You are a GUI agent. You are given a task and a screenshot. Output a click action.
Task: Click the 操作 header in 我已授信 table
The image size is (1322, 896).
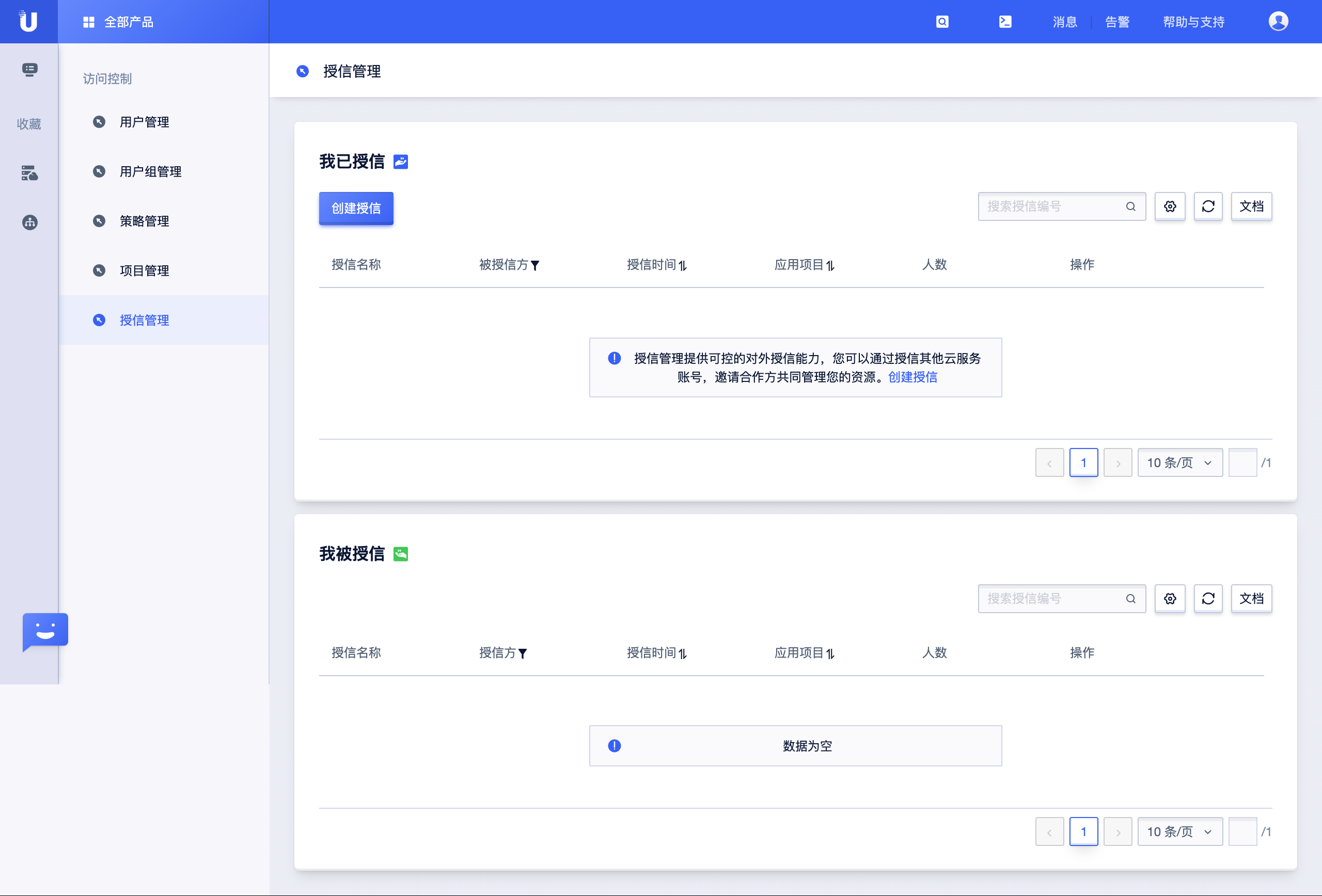(1082, 264)
